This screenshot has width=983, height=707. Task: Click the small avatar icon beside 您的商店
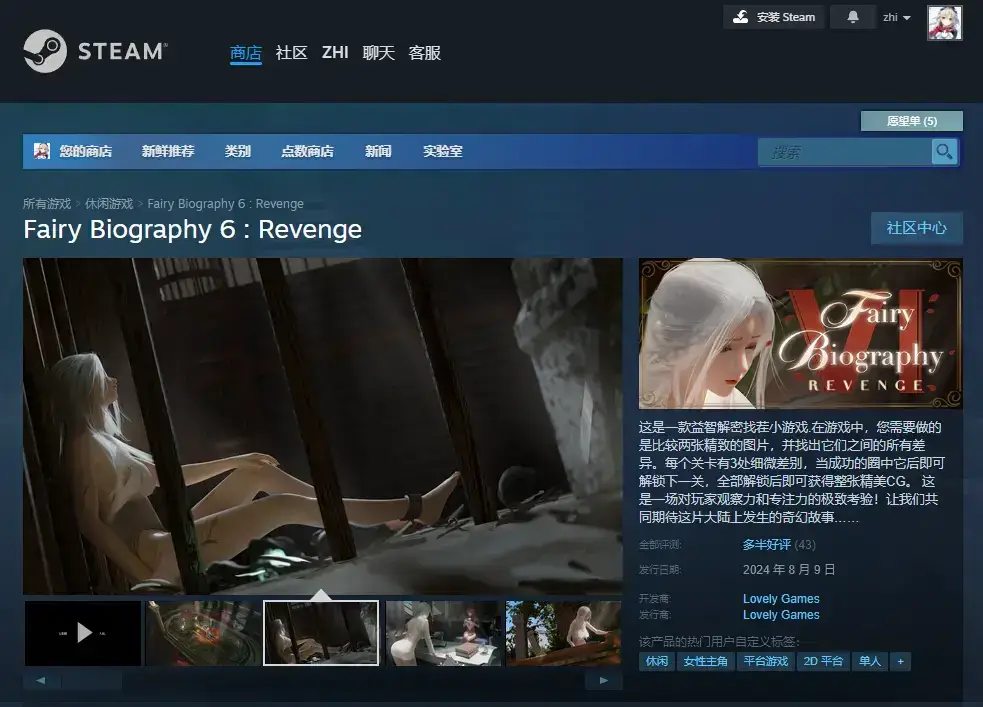tap(42, 150)
